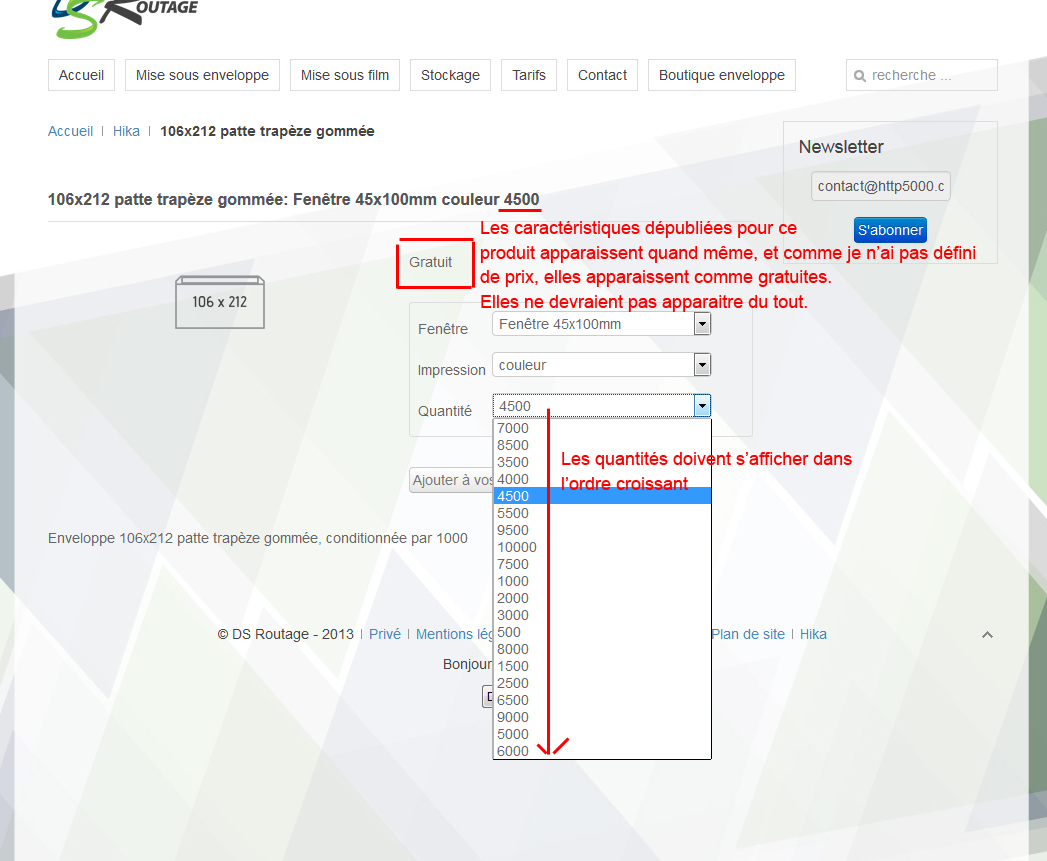Viewport: 1047px width, 861px height.
Task: Select quantity 2500 in list
Action: (602, 683)
